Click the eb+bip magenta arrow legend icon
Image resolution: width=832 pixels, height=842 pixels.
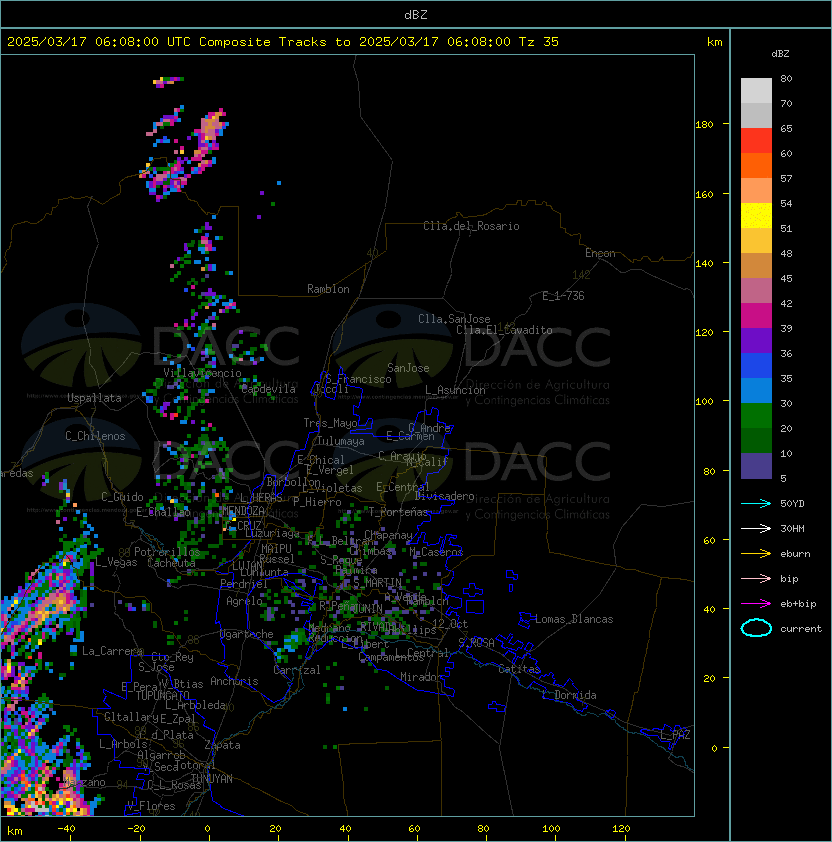(x=756, y=604)
